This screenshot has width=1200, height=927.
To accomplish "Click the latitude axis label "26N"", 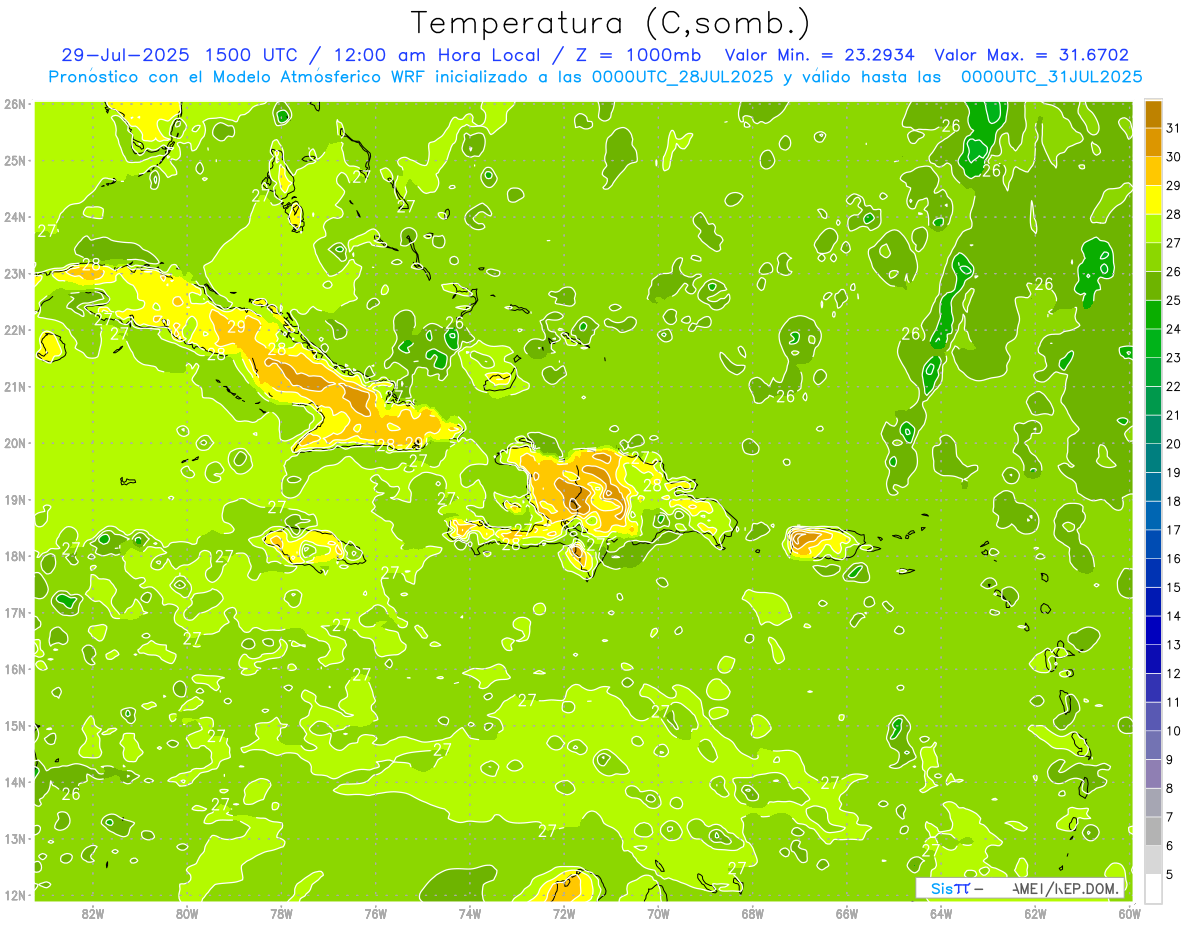I will [15, 104].
